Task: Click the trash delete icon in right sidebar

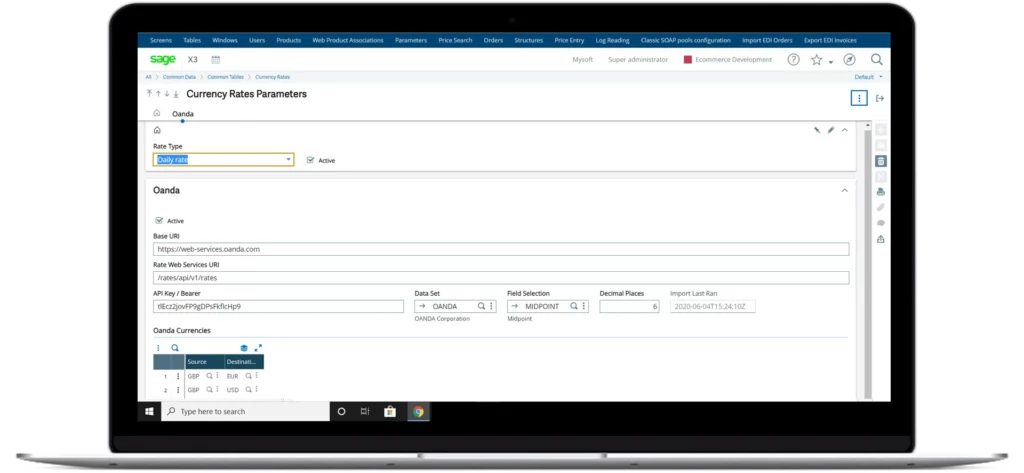Action: tap(881, 161)
